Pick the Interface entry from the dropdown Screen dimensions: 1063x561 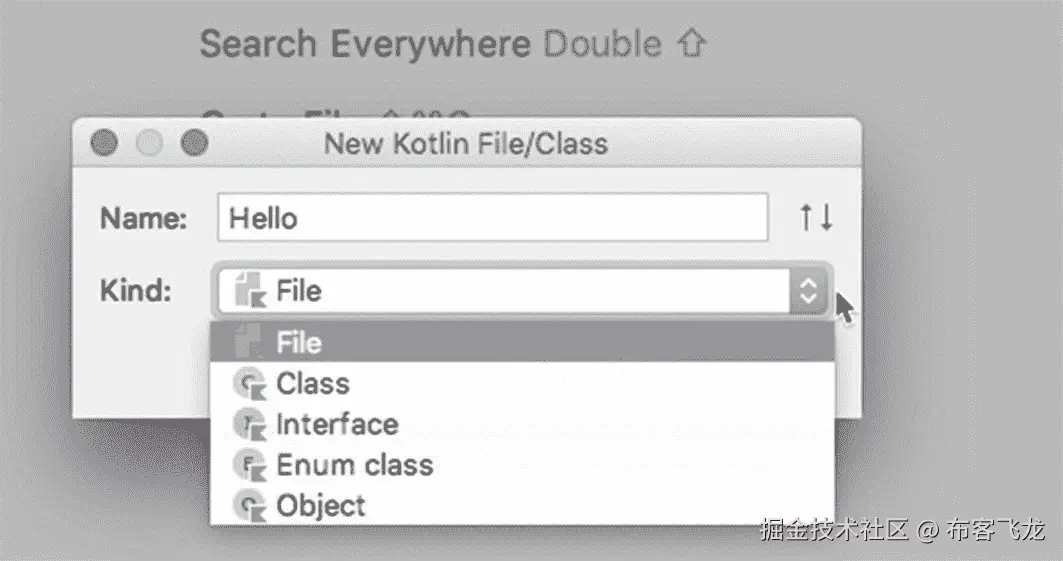click(x=337, y=425)
